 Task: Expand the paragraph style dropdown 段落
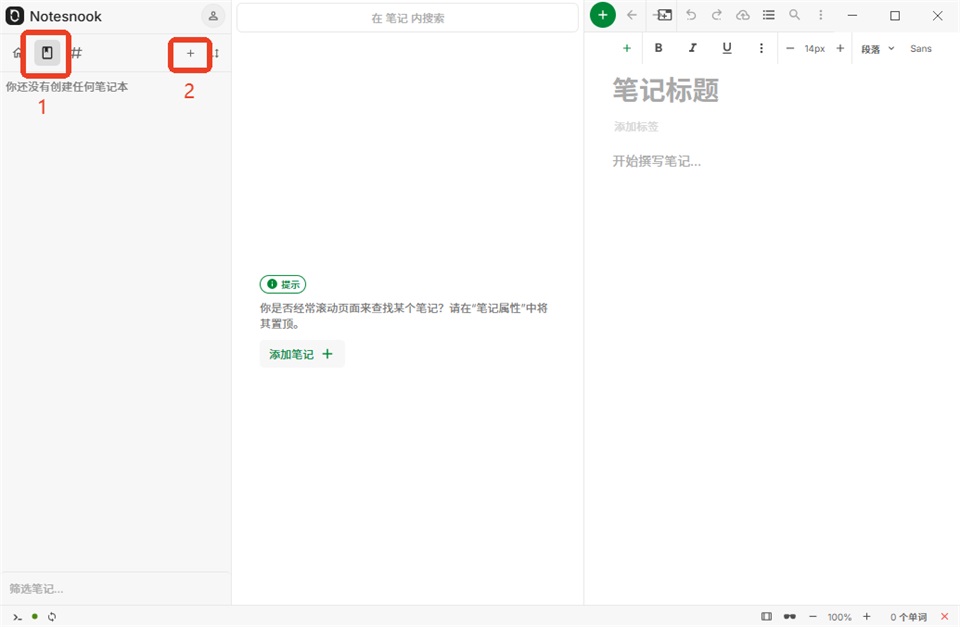877,48
